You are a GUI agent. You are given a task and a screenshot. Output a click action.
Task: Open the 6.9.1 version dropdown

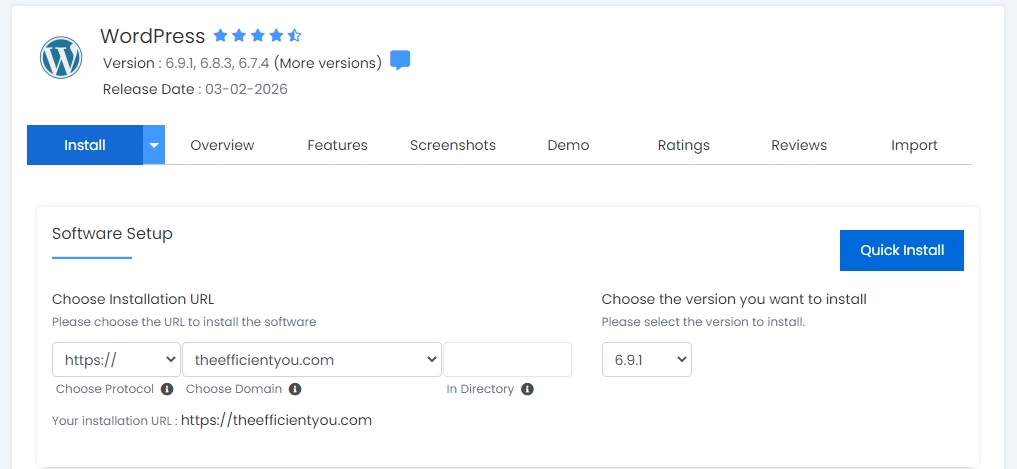[x=647, y=359]
